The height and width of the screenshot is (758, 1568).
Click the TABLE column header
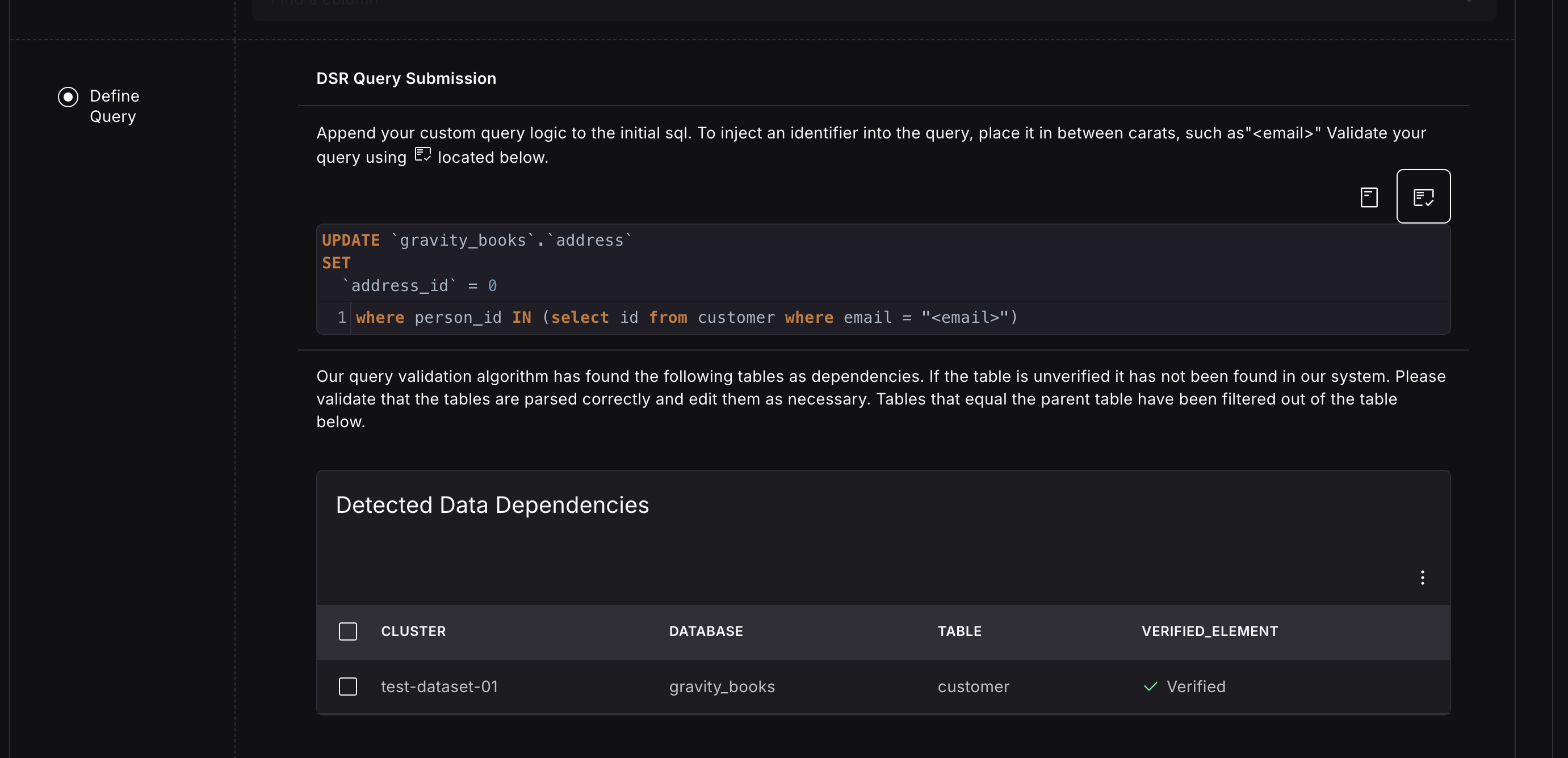959,631
